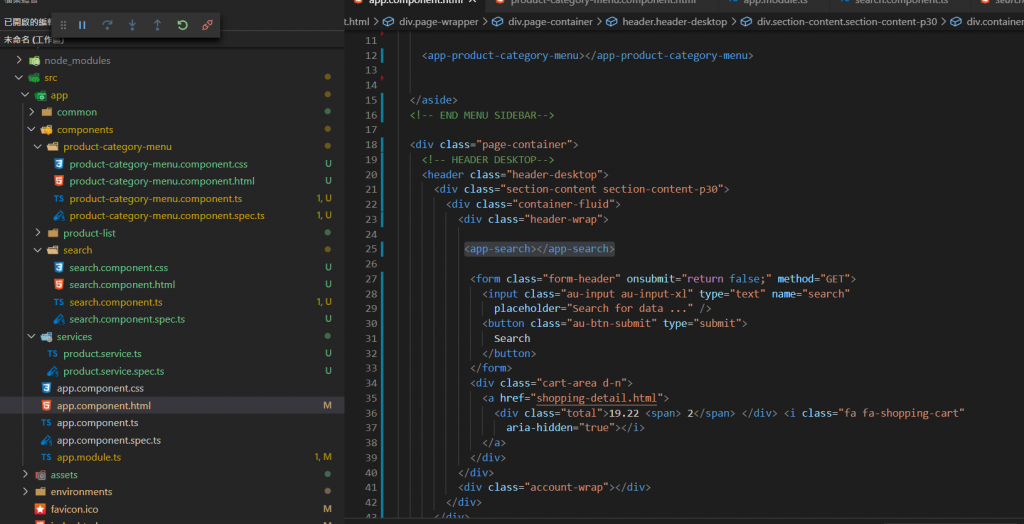
Task: Click the HEADER DESKTOP comment on line 19
Action: pyautogui.click(x=488, y=159)
